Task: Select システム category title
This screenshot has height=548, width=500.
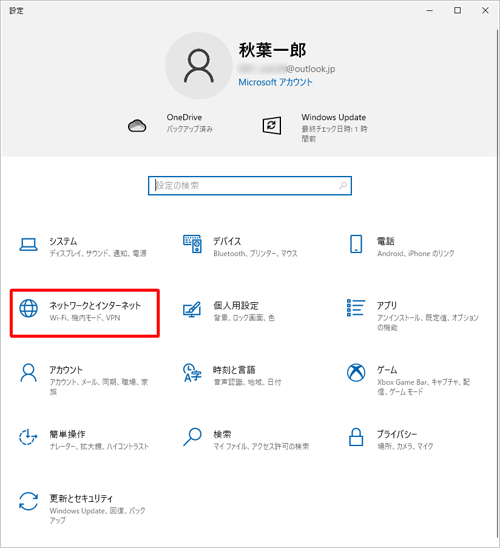Action: click(x=63, y=241)
